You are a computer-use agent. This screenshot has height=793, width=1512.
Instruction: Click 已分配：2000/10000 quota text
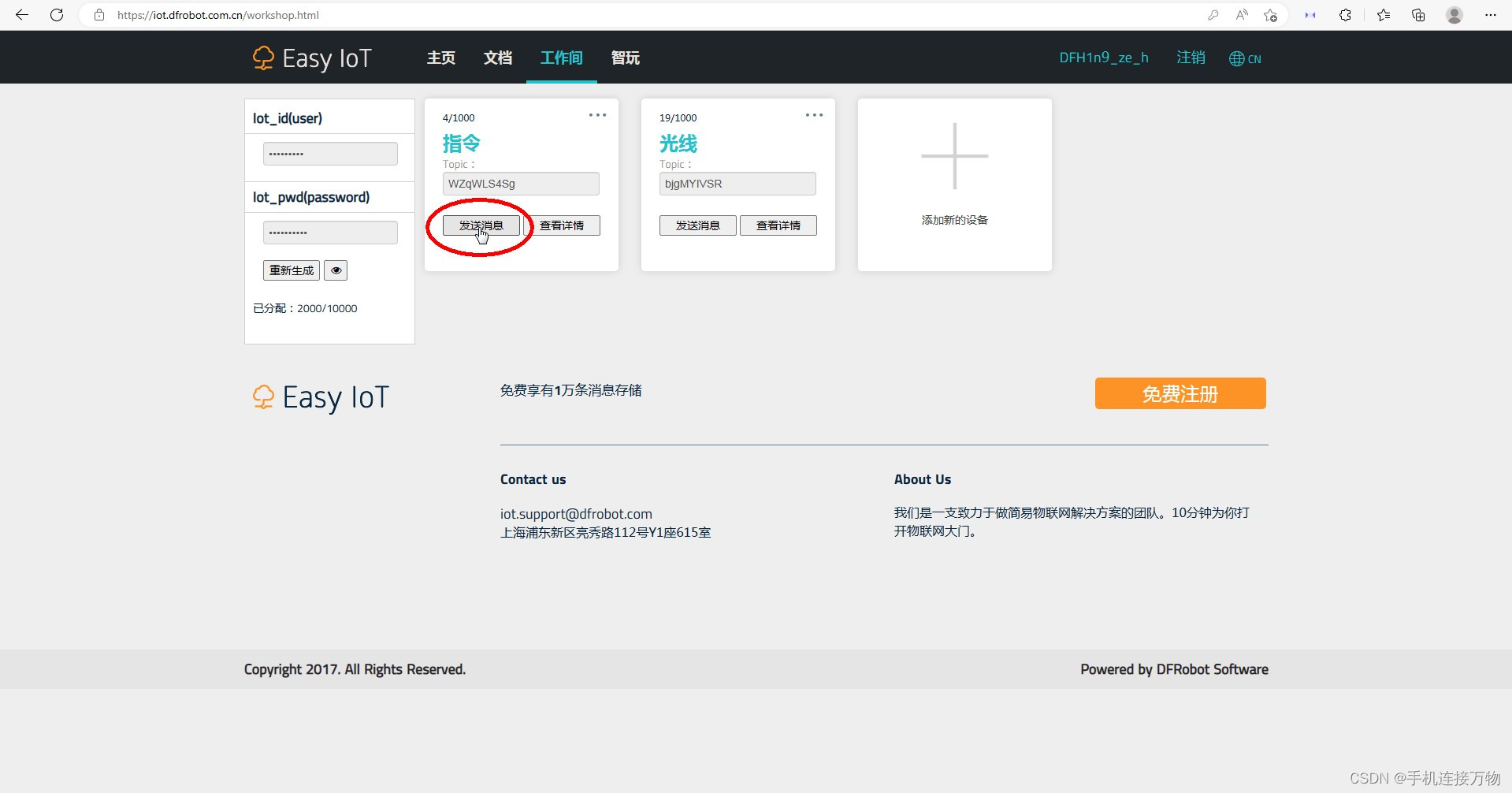305,308
